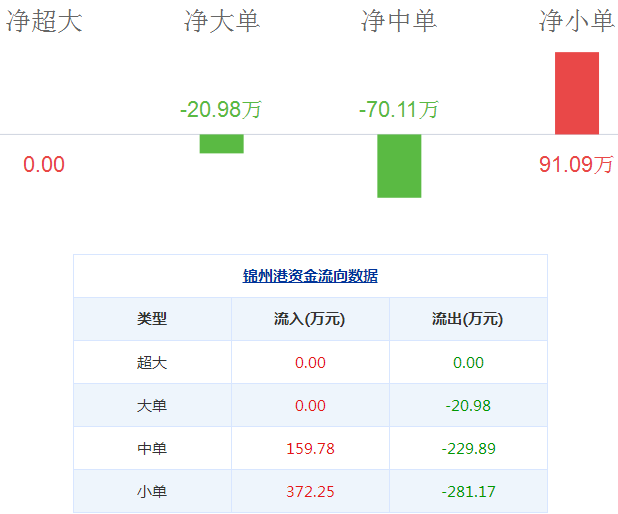Click the 91.09万 value label

click(576, 164)
